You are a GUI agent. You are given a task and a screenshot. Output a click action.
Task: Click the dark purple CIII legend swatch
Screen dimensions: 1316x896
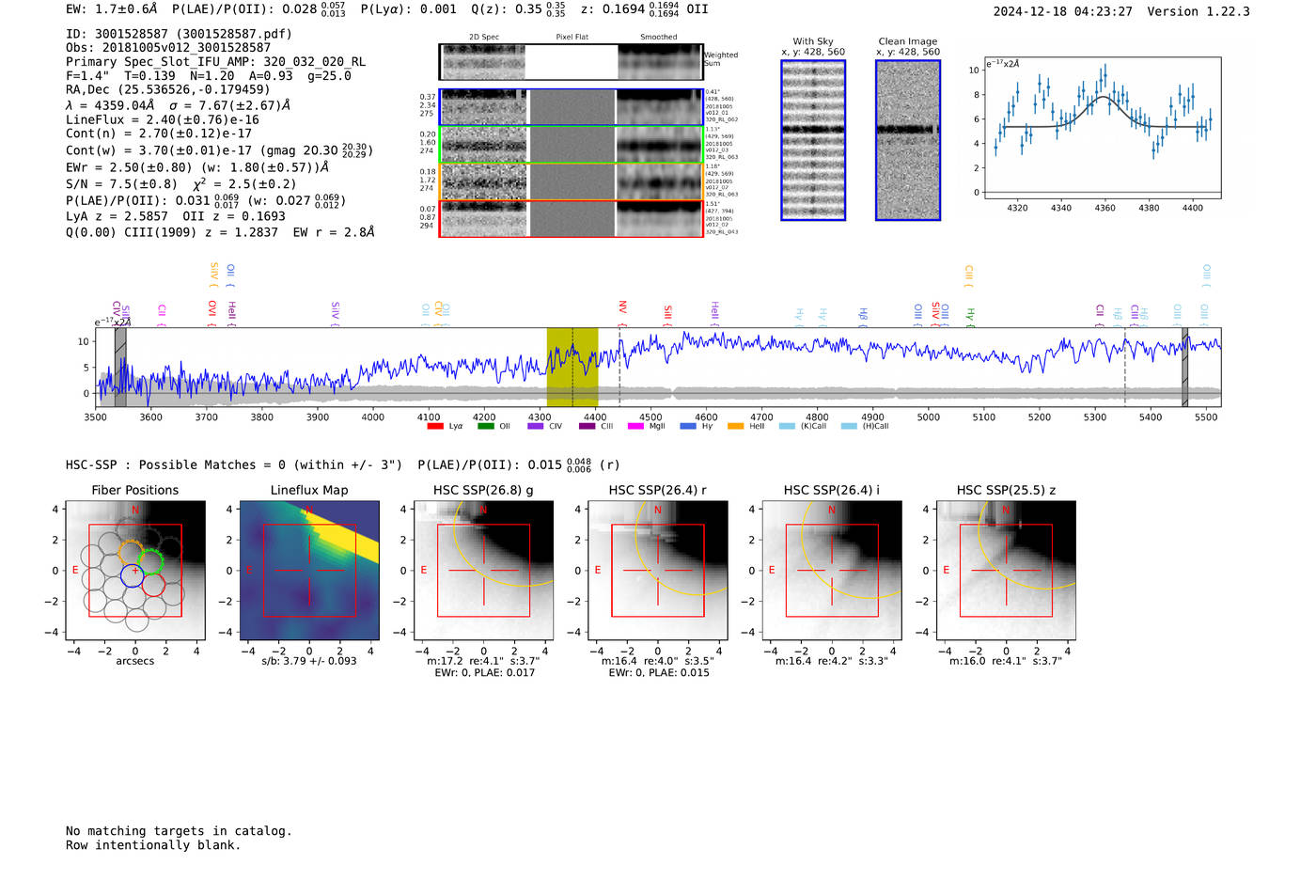pyautogui.click(x=587, y=426)
